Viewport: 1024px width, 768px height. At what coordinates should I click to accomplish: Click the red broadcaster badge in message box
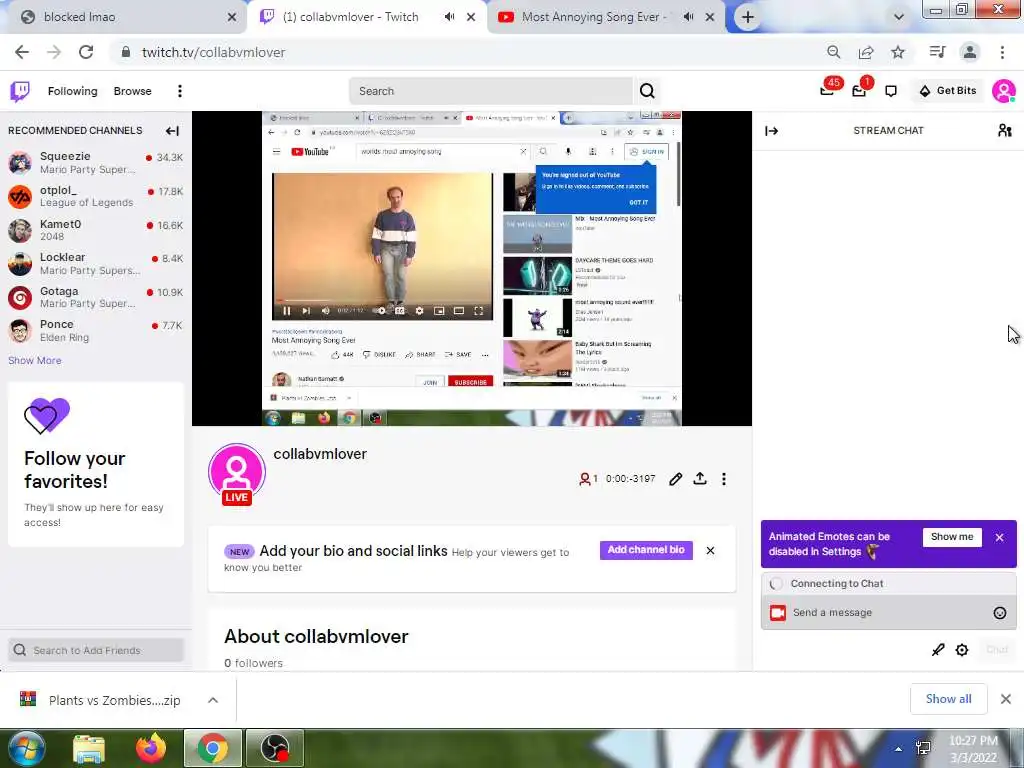(778, 613)
